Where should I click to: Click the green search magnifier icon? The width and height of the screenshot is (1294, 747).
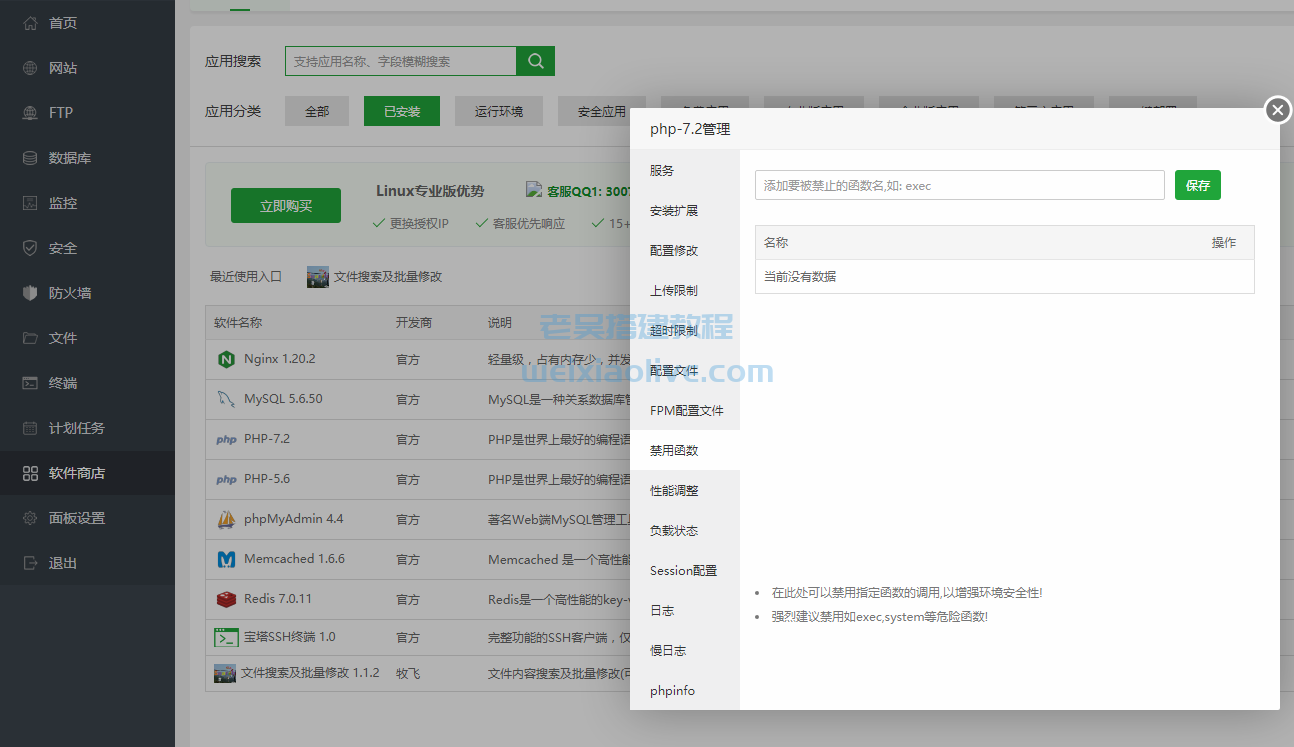[534, 60]
